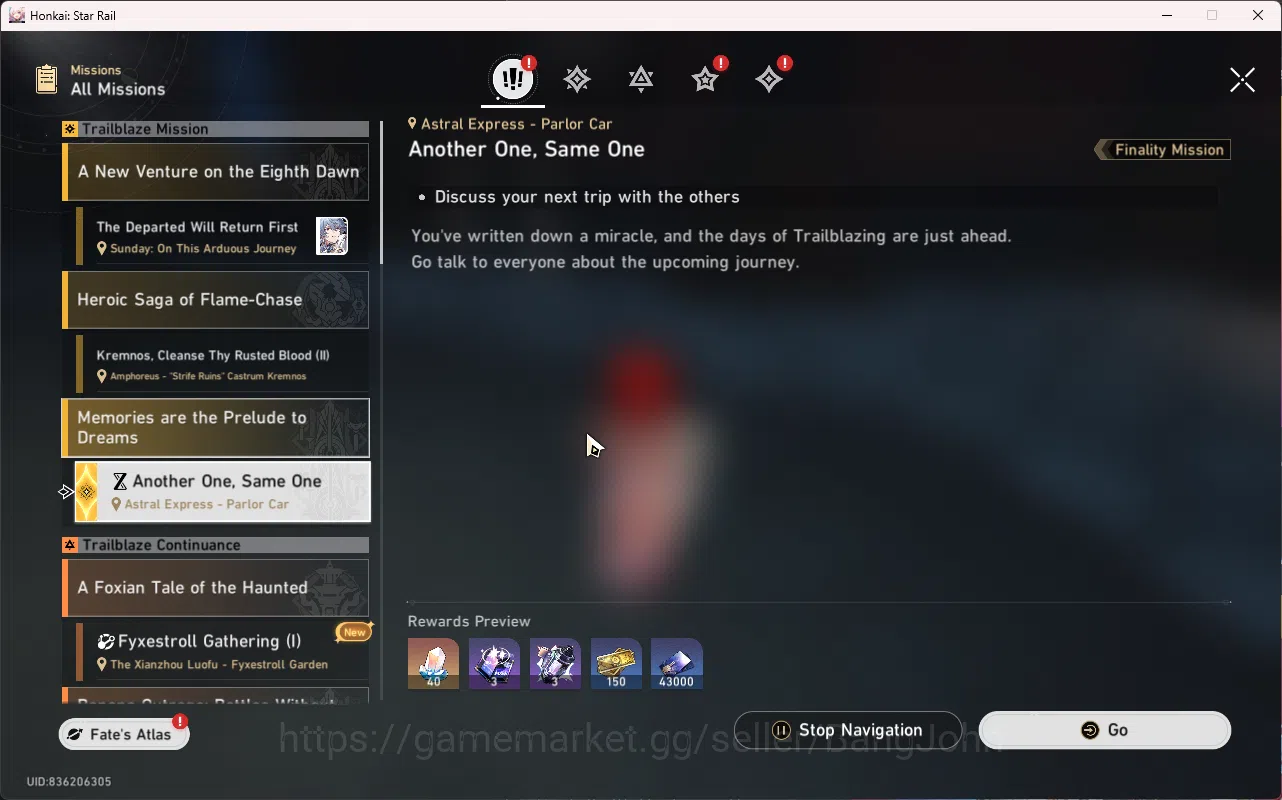Click the hourglass icon beside Another One, Same One
This screenshot has height=800, width=1282.
[121, 481]
